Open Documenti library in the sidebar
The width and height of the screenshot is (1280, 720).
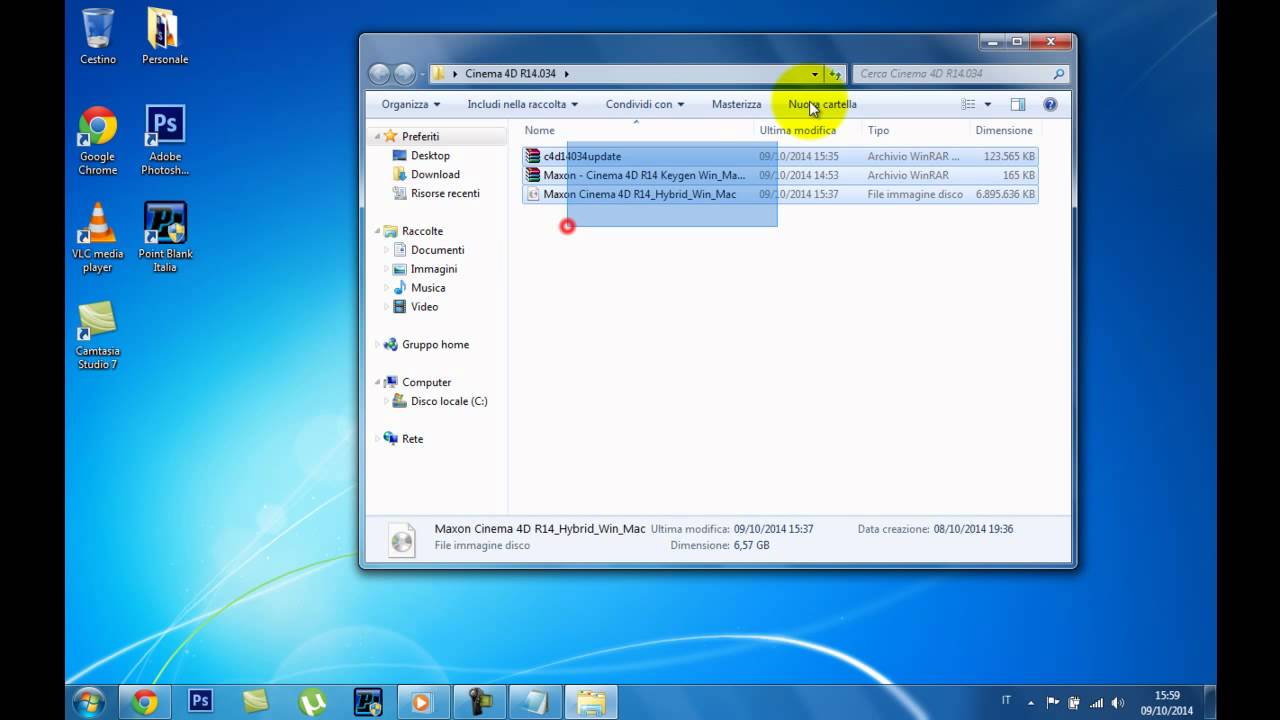[437, 250]
